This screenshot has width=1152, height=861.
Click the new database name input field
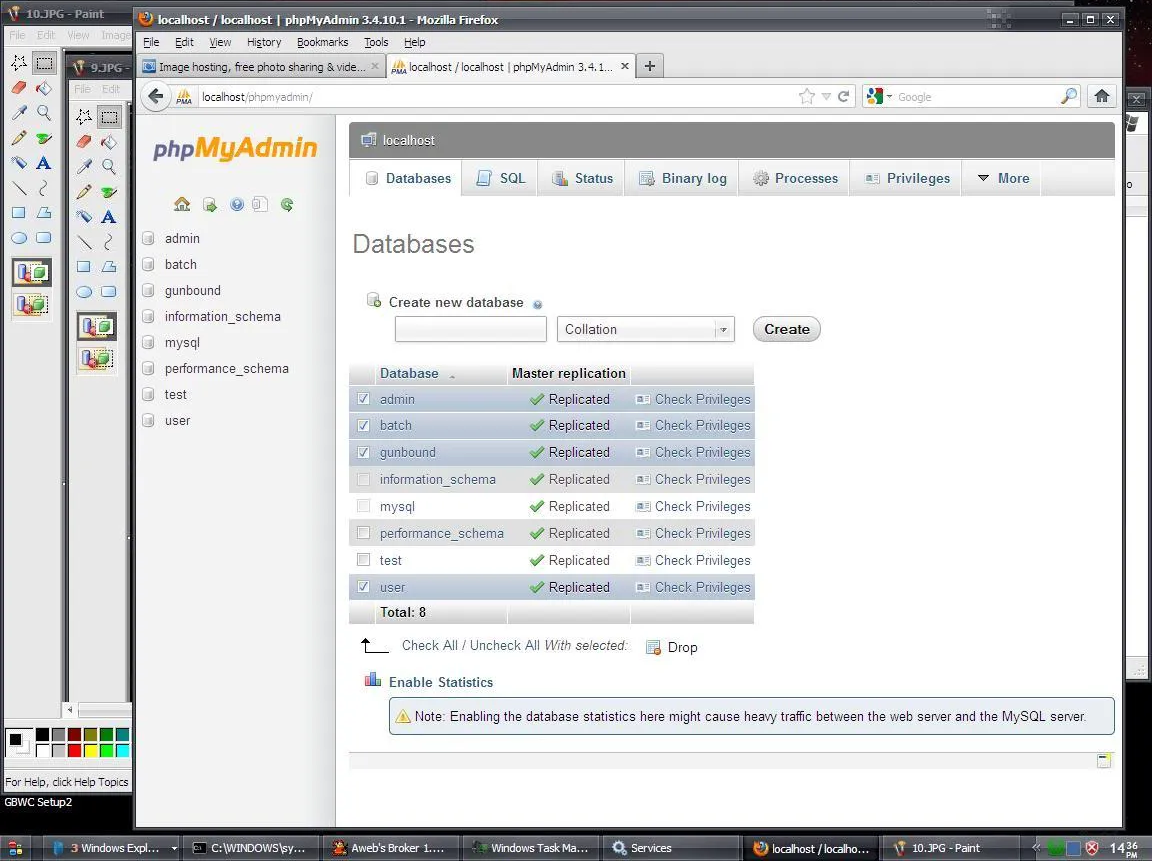pos(470,329)
